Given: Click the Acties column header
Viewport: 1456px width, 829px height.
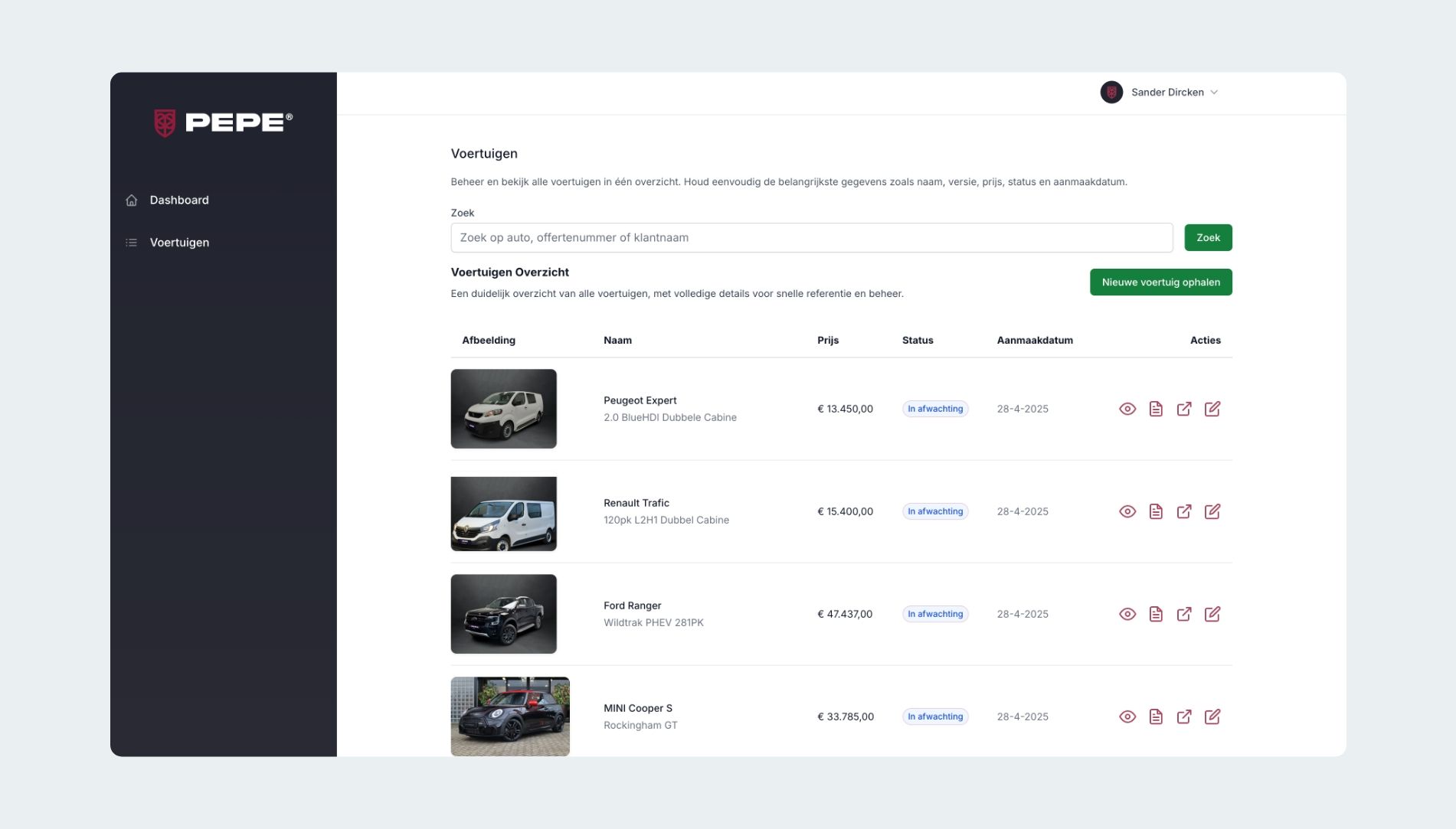Looking at the screenshot, I should click(x=1206, y=340).
